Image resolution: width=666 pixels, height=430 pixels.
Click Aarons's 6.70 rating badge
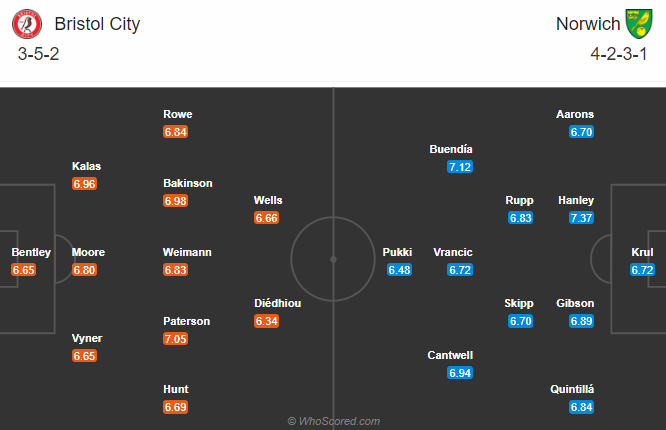582,132
